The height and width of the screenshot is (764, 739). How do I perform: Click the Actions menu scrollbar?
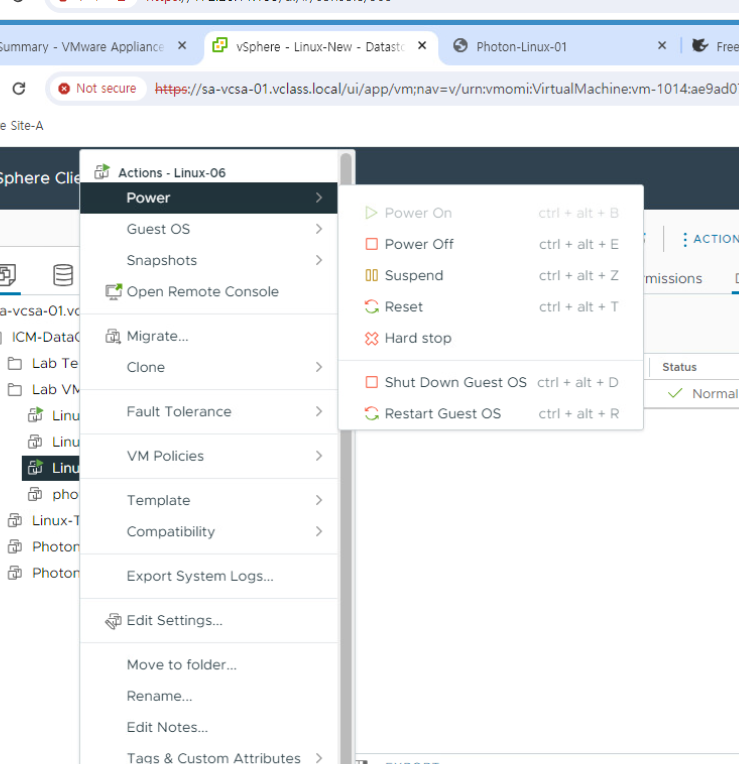click(x=346, y=458)
